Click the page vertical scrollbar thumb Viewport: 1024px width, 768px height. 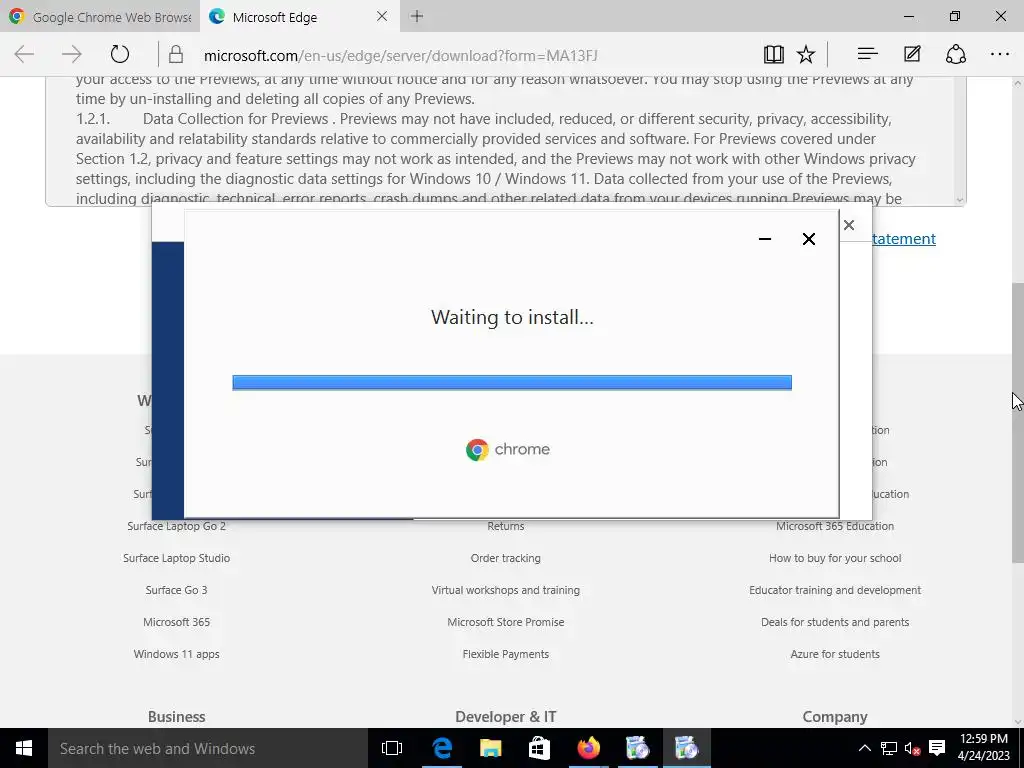point(1017,423)
